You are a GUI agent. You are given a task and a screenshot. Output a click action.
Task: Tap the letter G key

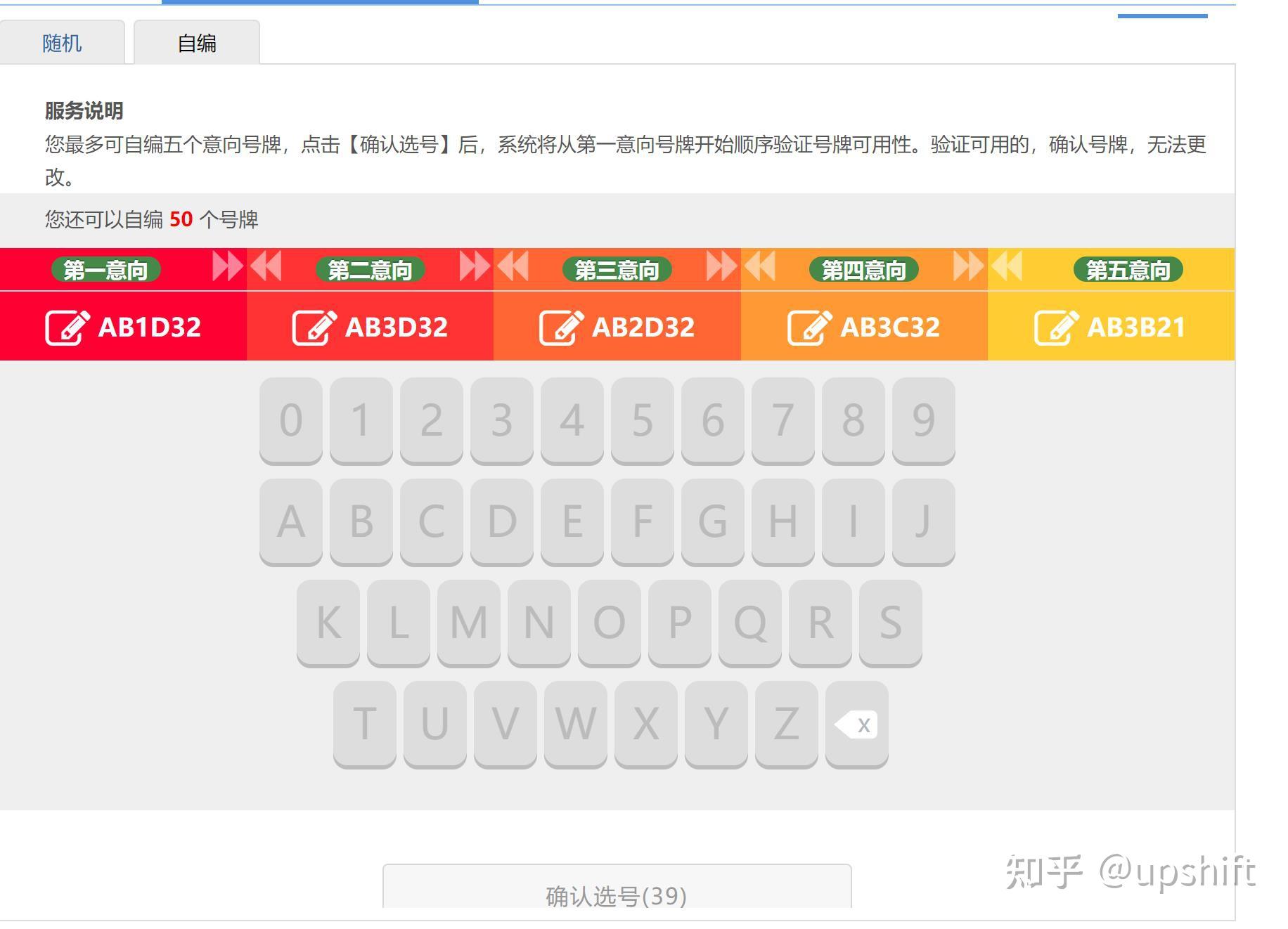pyautogui.click(x=713, y=522)
